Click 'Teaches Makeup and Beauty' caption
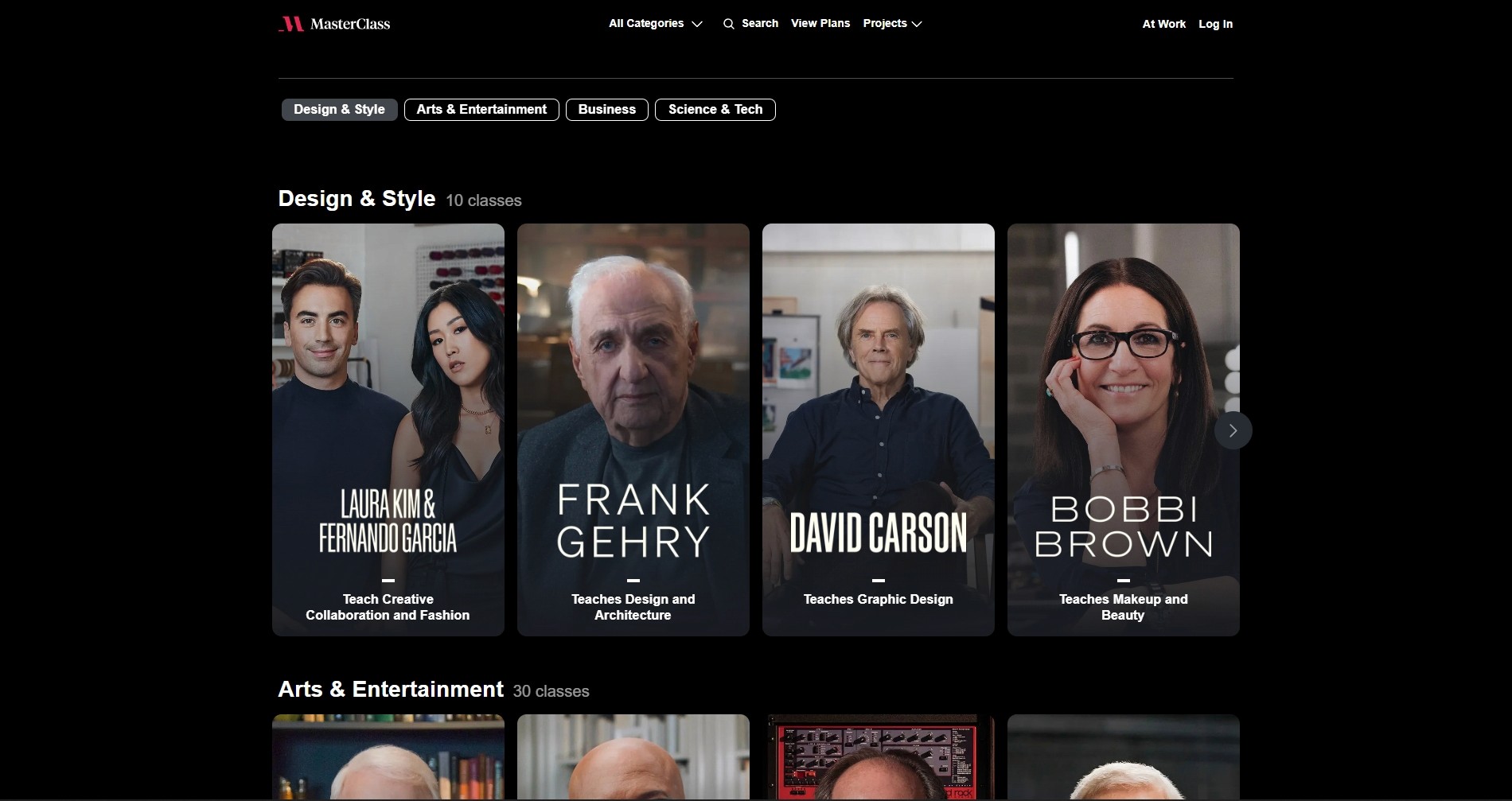The height and width of the screenshot is (801, 1512). coord(1124,607)
